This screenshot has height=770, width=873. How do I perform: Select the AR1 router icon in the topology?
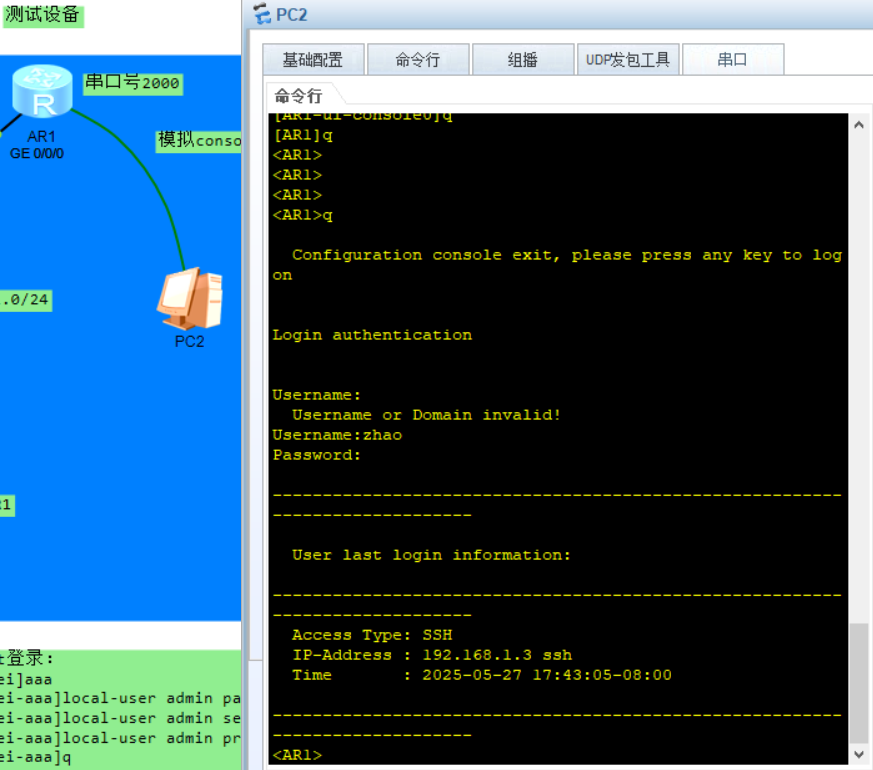coord(42,90)
